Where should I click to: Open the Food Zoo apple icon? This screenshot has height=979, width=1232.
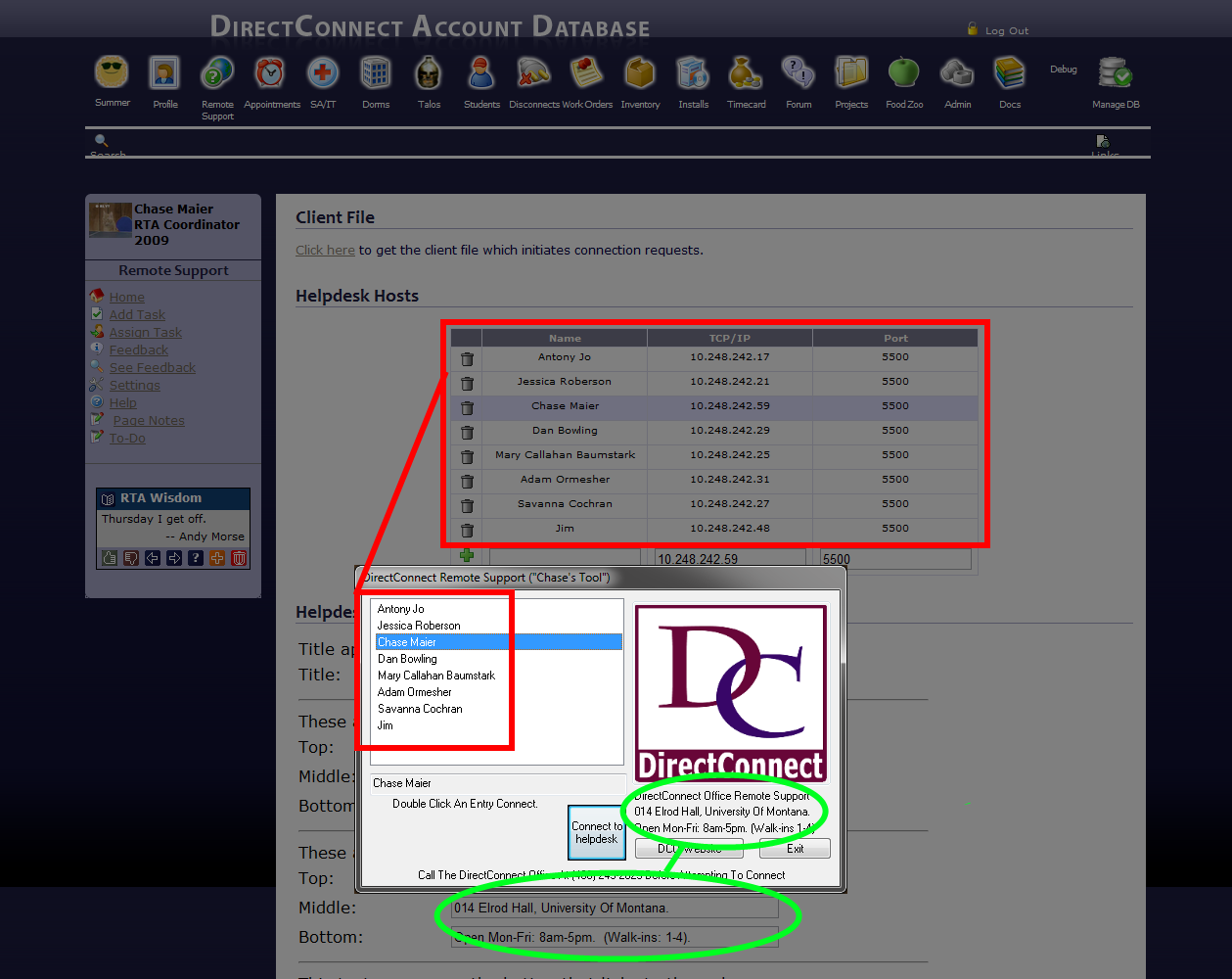pos(904,73)
